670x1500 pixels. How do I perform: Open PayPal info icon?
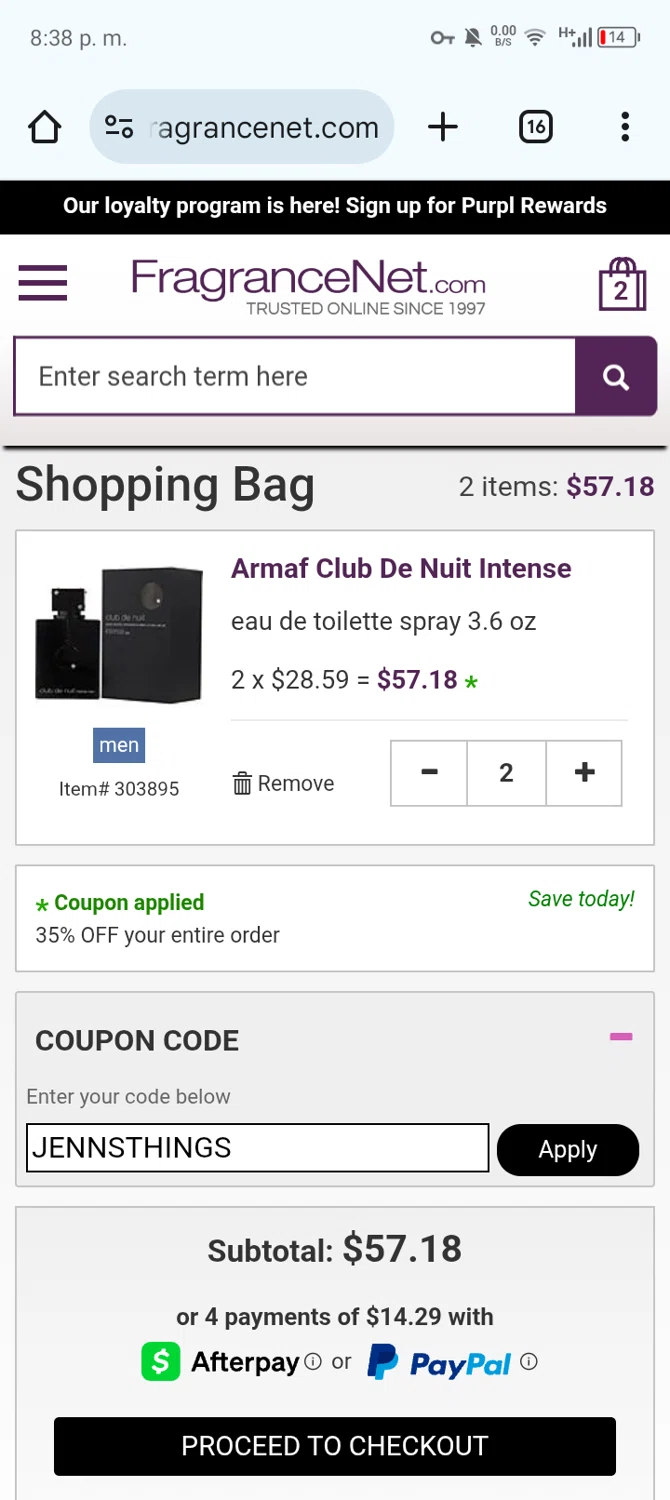(x=530, y=1362)
